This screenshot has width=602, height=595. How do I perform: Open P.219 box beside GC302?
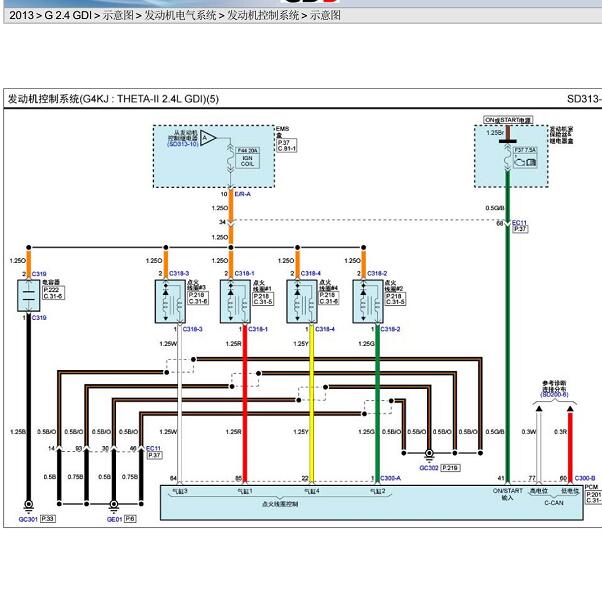tap(450, 468)
